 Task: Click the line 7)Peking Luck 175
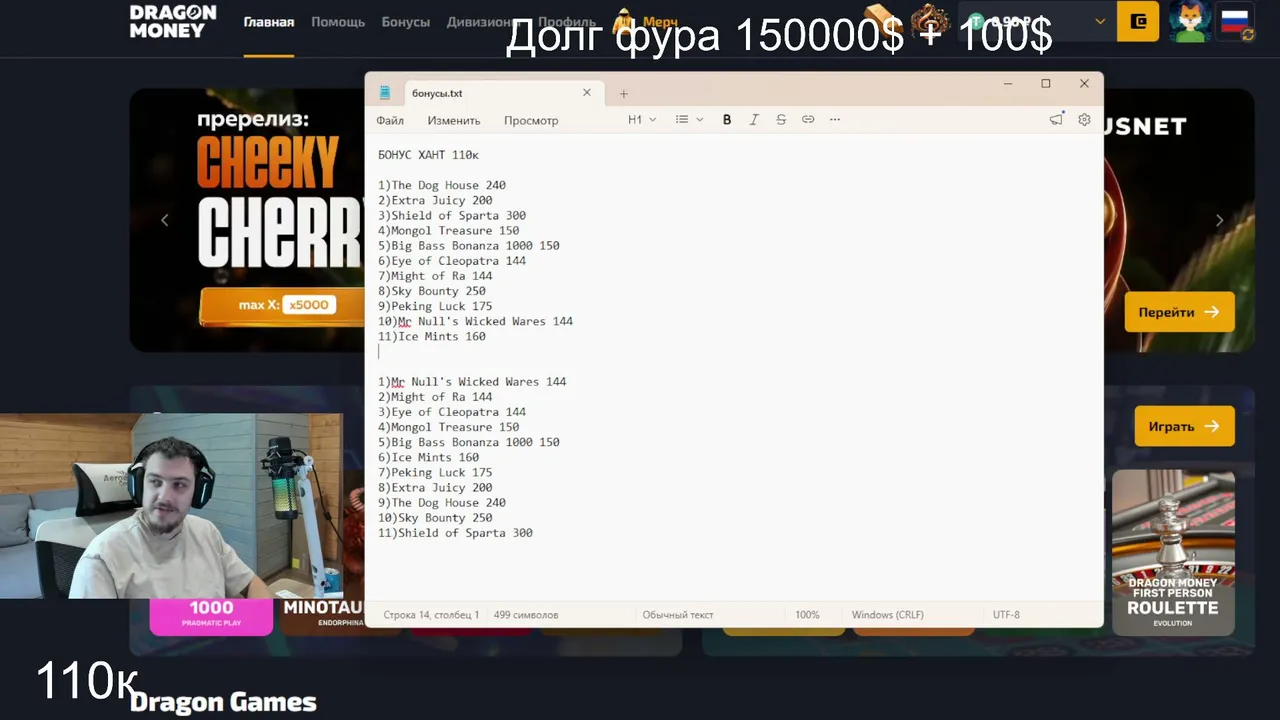pyautogui.click(x=435, y=472)
